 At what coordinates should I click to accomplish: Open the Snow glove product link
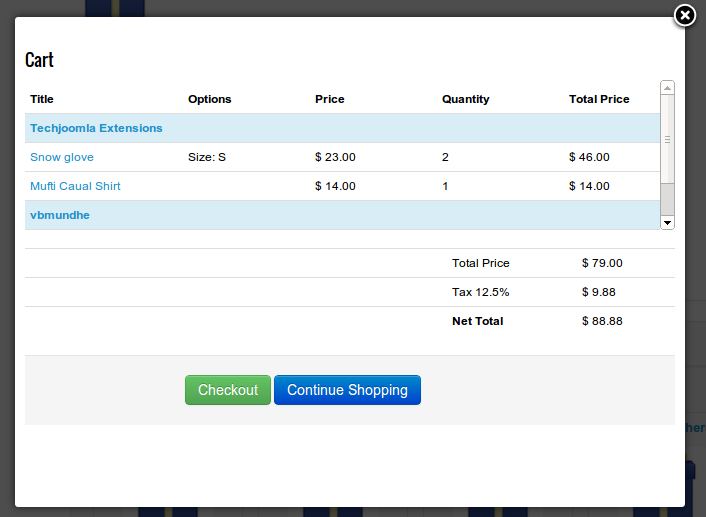[x=62, y=157]
